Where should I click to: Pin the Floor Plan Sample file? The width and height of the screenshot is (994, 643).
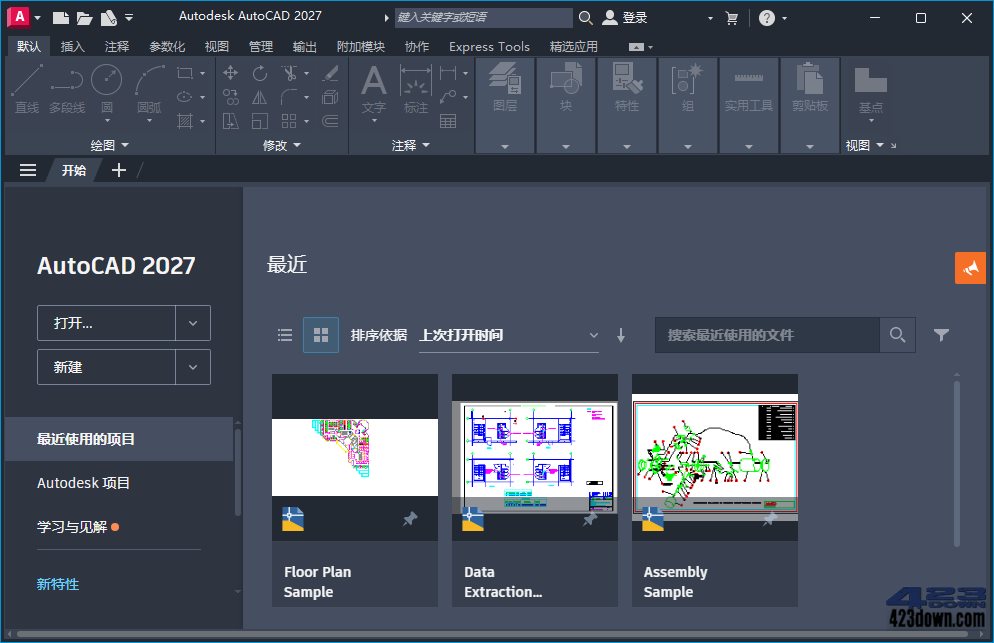tap(409, 519)
